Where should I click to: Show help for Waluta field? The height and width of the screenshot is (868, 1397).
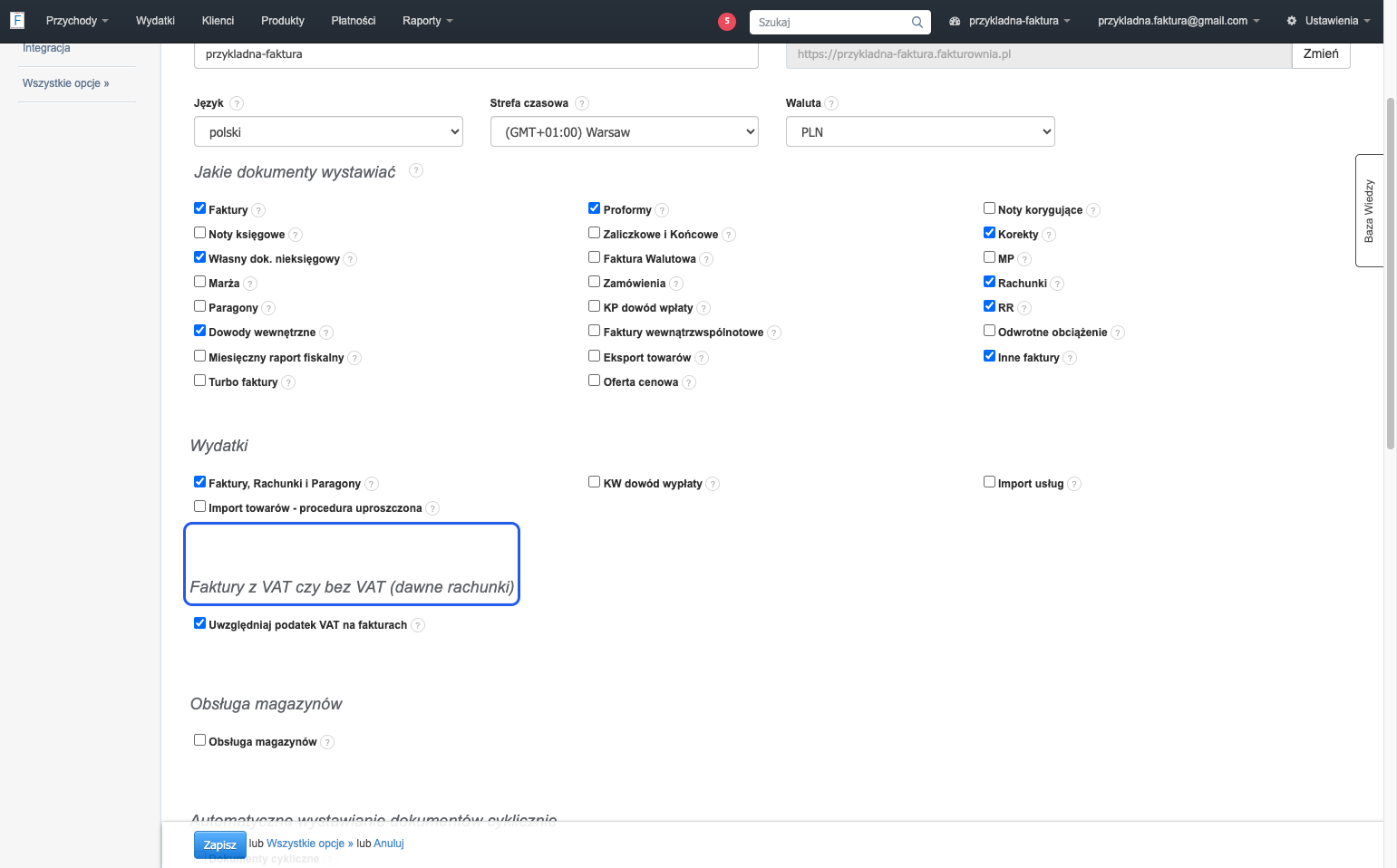coord(831,103)
